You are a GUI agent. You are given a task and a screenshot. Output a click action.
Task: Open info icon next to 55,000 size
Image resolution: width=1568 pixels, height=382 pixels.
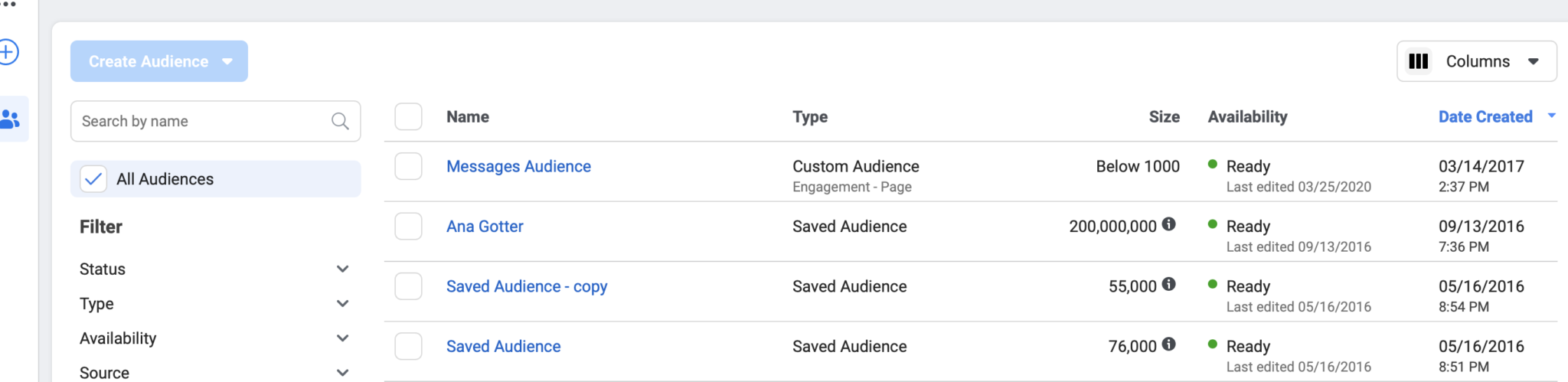point(1168,284)
